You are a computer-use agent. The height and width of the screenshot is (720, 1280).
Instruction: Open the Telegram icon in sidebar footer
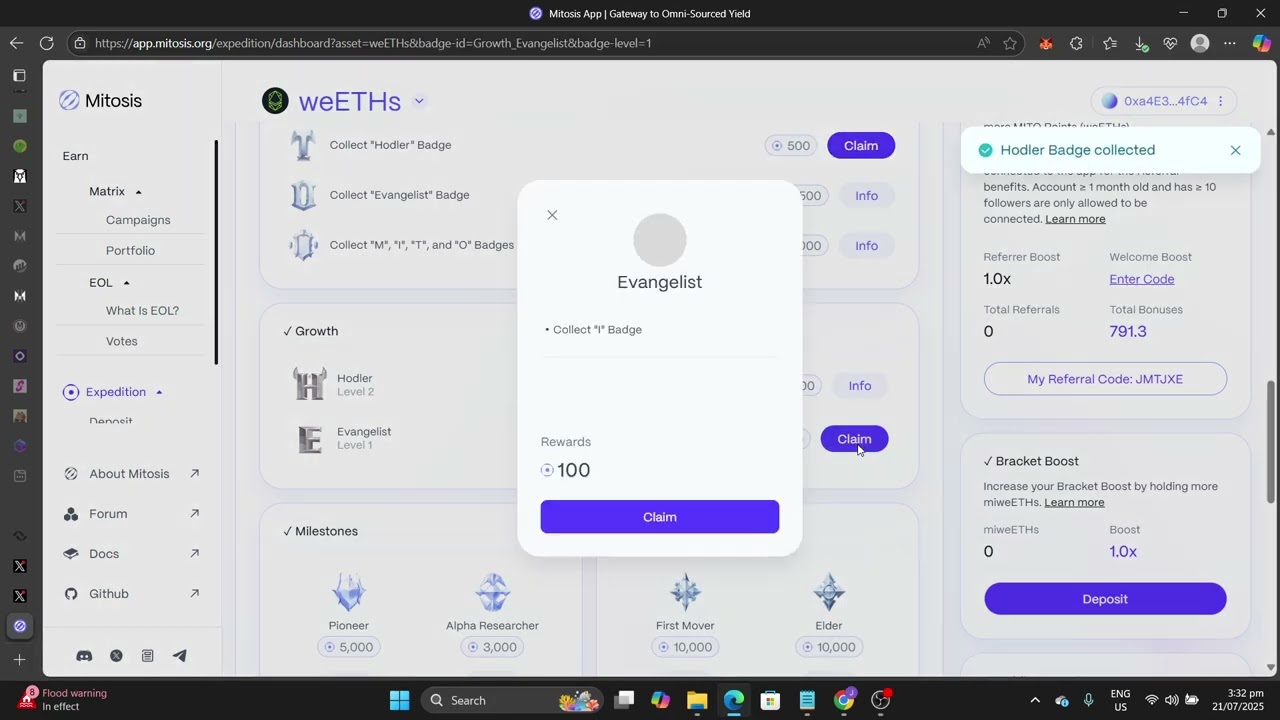click(x=179, y=656)
